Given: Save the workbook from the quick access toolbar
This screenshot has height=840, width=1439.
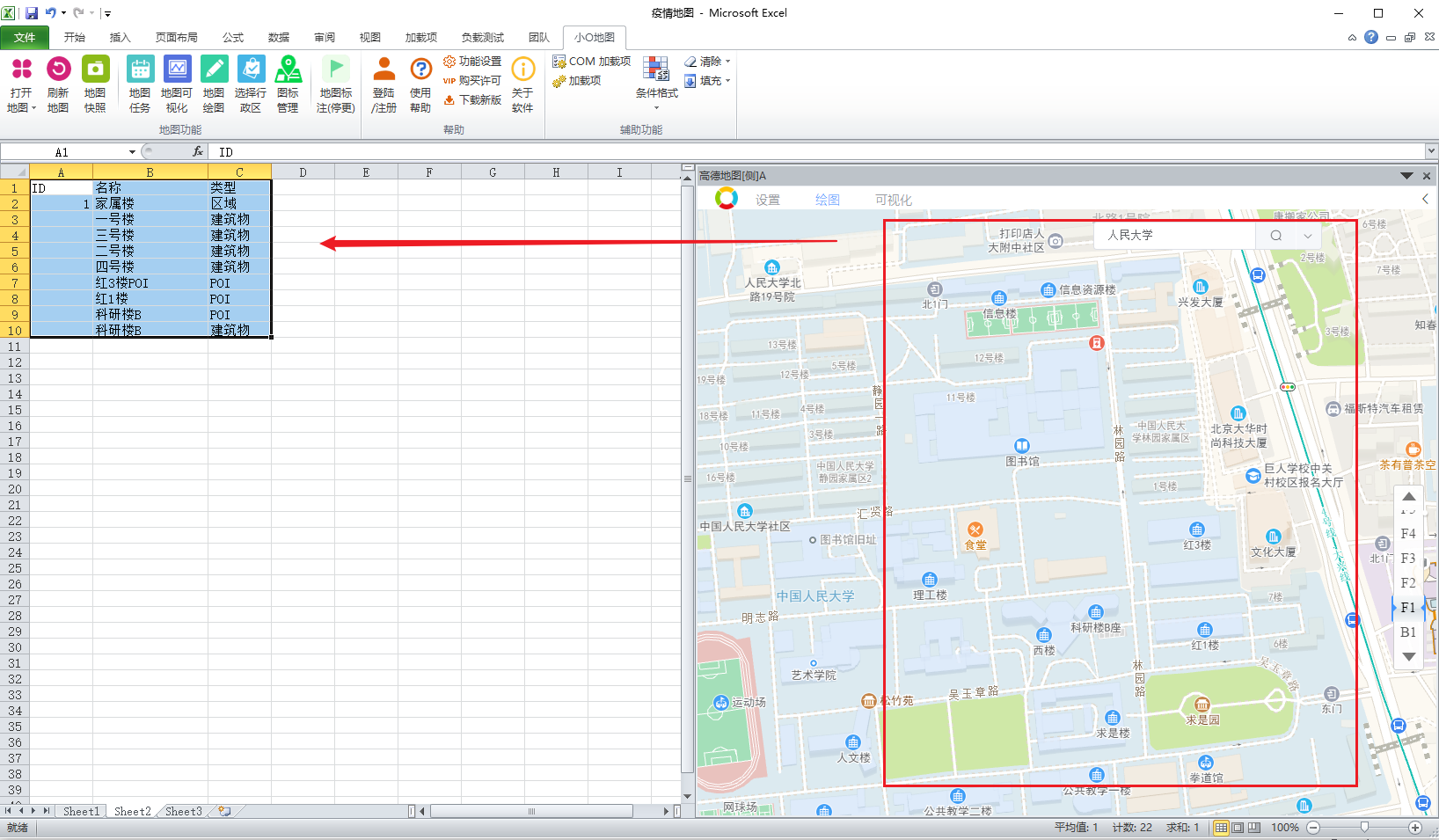Looking at the screenshot, I should point(32,13).
